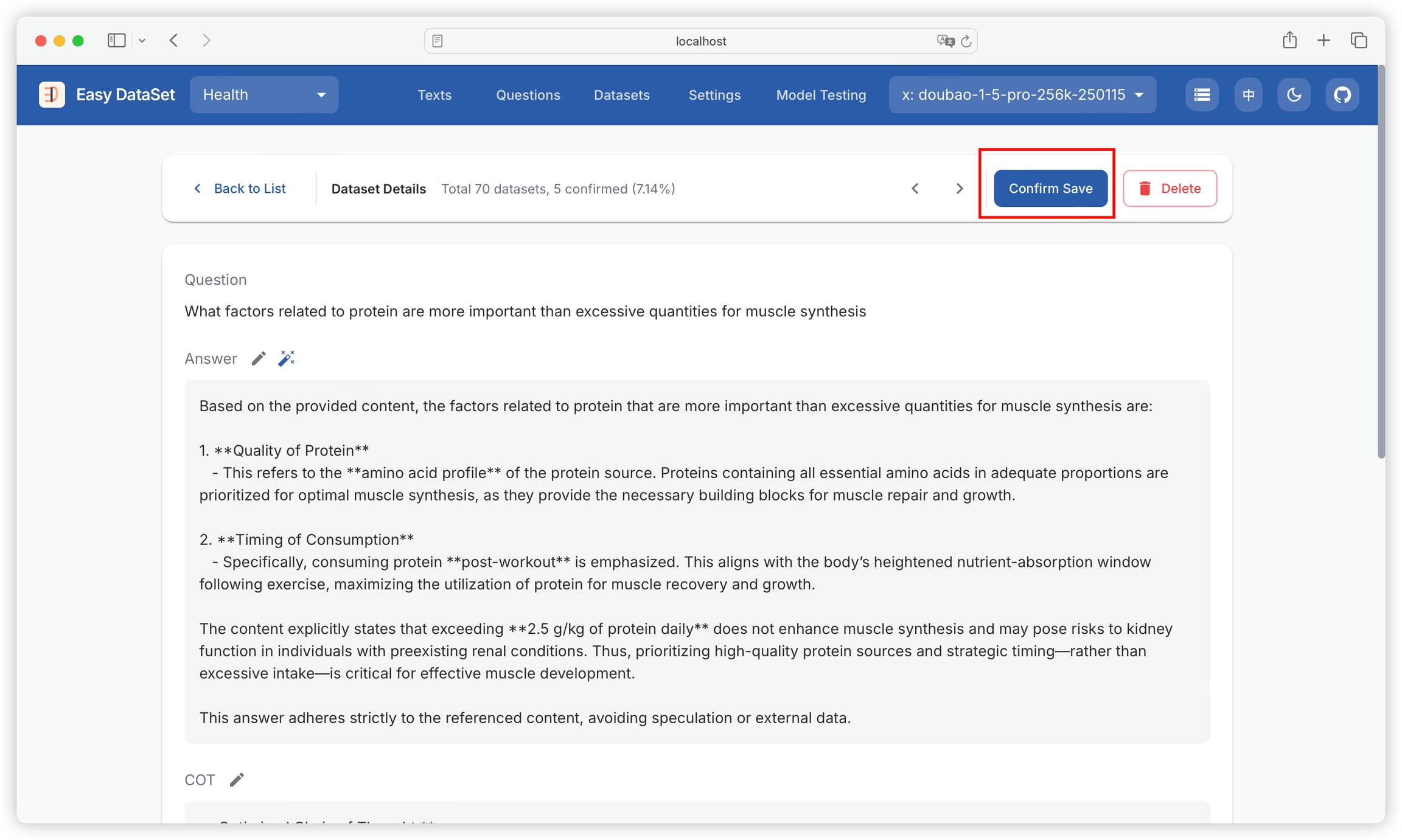Viewport: 1402px width, 840px height.
Task: Toggle dark mode moon icon
Action: pyautogui.click(x=1294, y=95)
